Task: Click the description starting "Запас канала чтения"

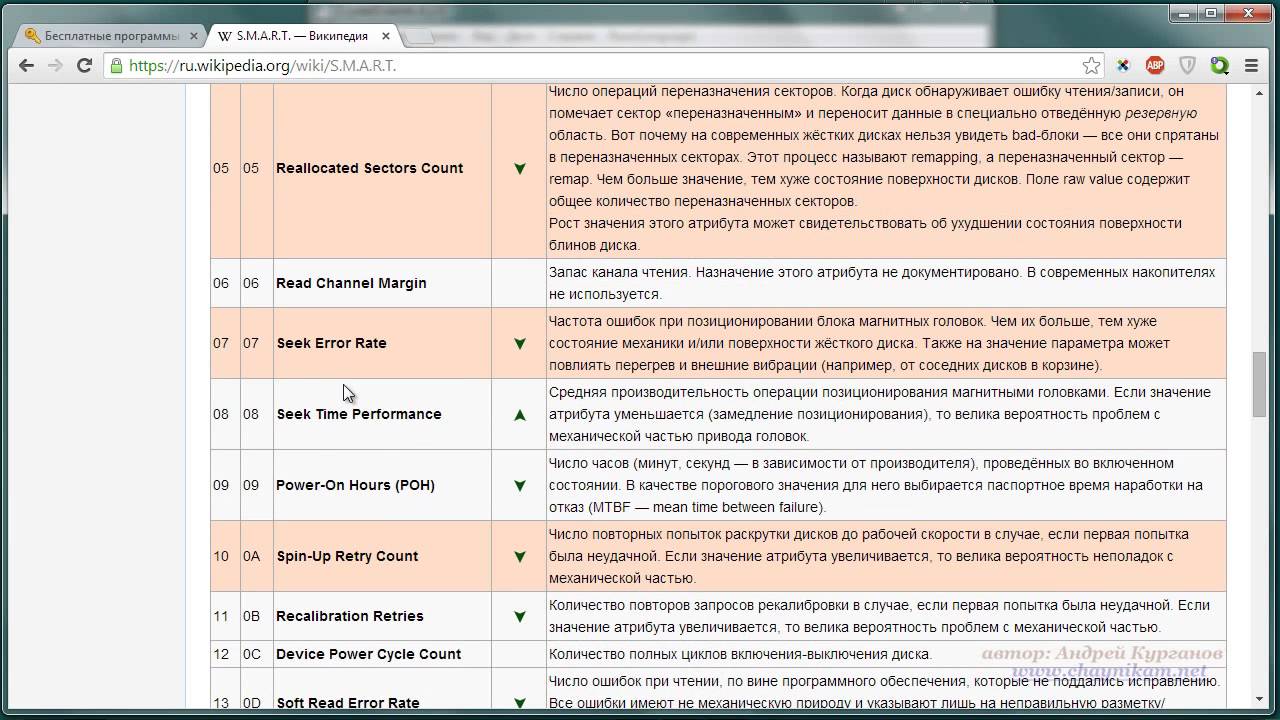Action: coord(882,283)
